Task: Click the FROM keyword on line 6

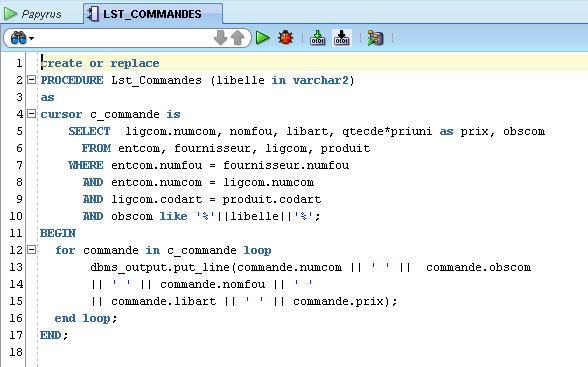Action: 96,148
